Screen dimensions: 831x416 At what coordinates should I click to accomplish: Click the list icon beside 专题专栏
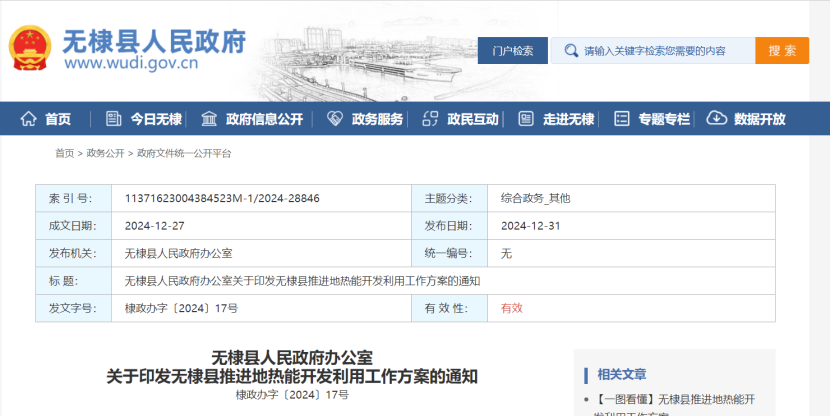coord(621,119)
